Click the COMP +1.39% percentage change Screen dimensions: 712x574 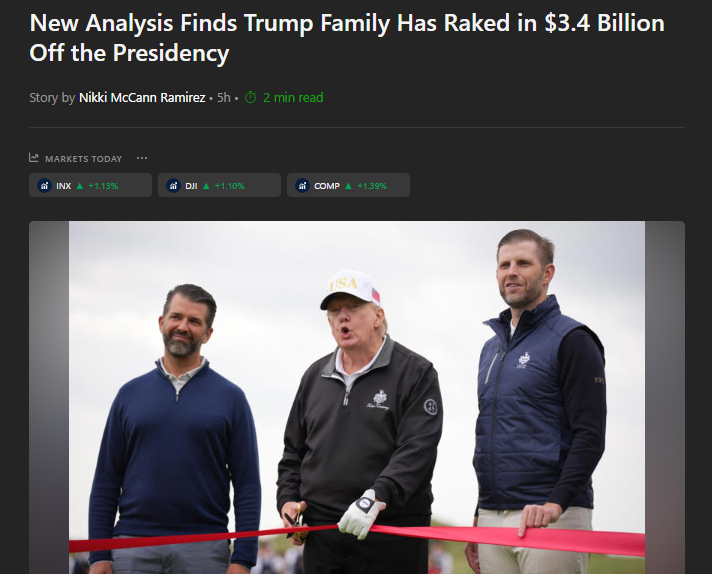click(371, 186)
